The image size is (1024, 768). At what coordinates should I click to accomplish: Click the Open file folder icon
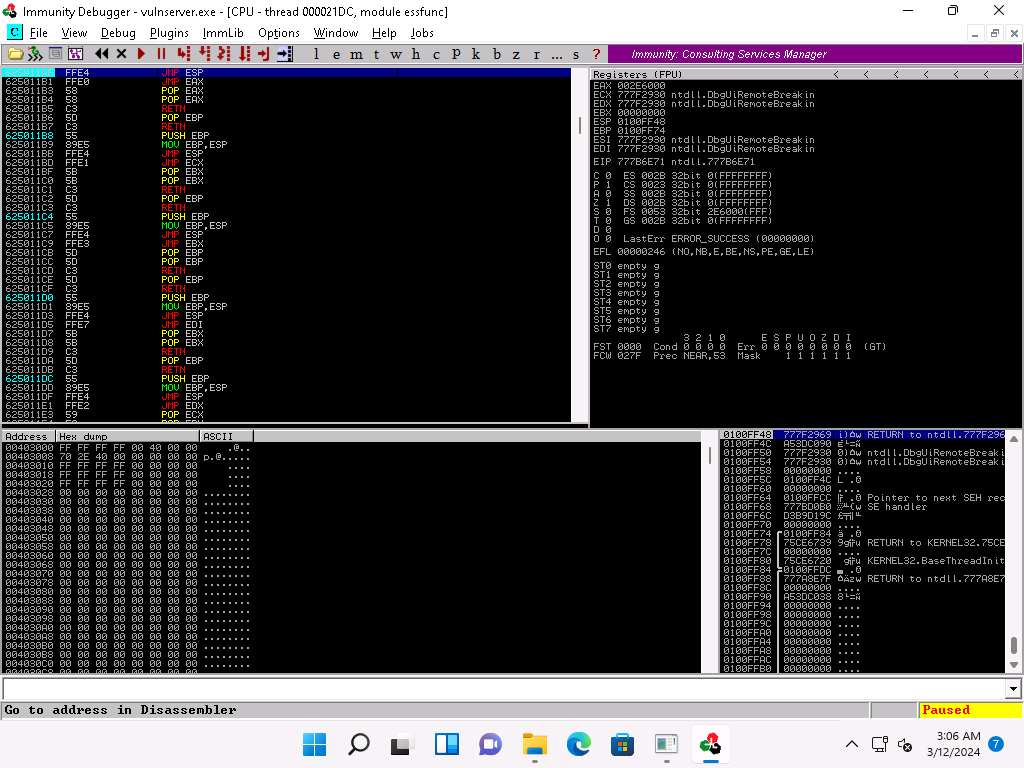pos(15,53)
